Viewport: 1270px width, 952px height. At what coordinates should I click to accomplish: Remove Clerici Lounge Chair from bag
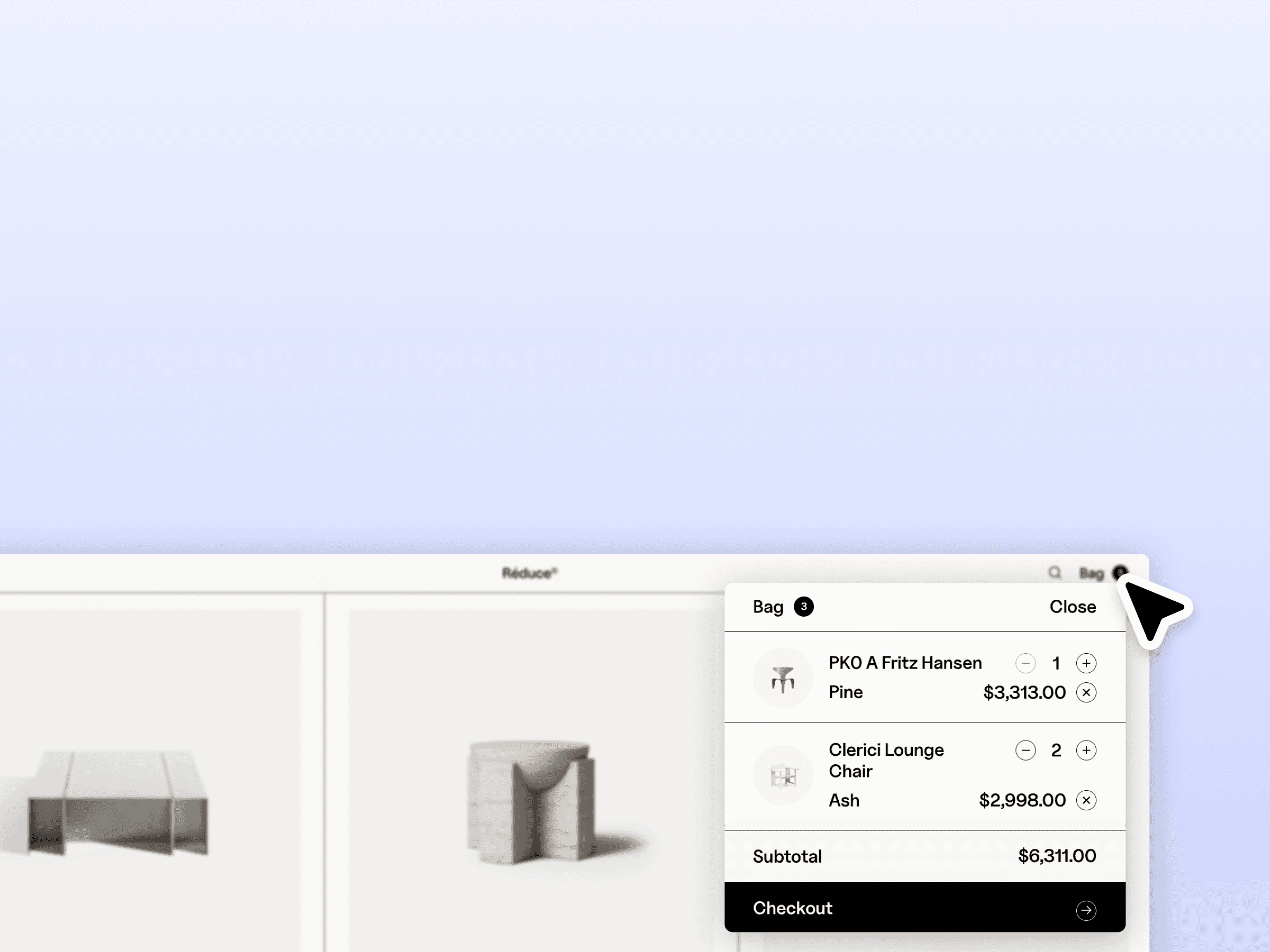click(x=1086, y=801)
